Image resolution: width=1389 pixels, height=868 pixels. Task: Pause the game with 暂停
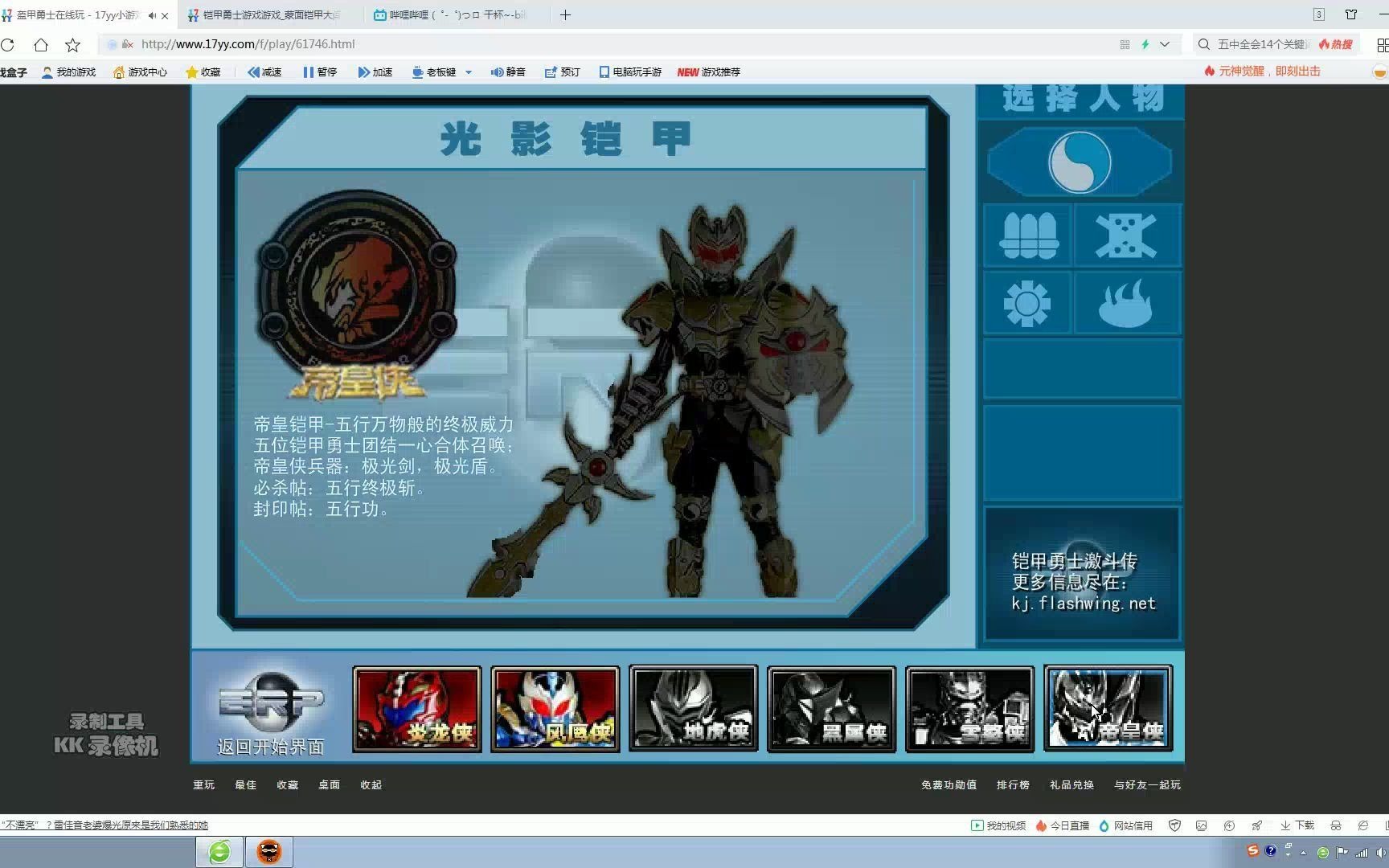(x=320, y=72)
